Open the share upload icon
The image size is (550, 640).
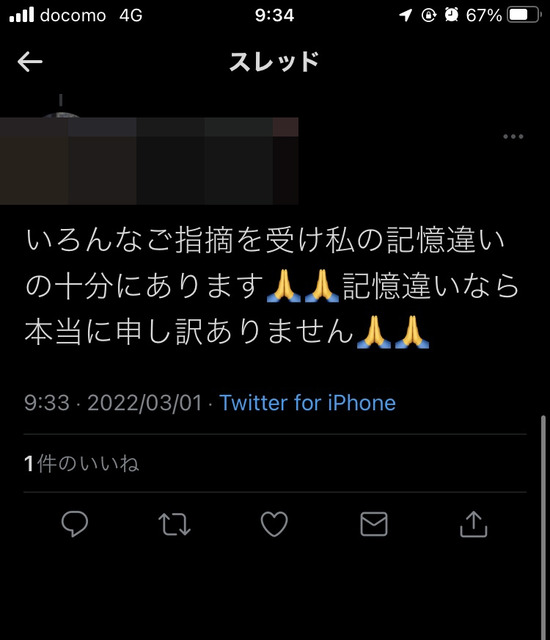473,524
